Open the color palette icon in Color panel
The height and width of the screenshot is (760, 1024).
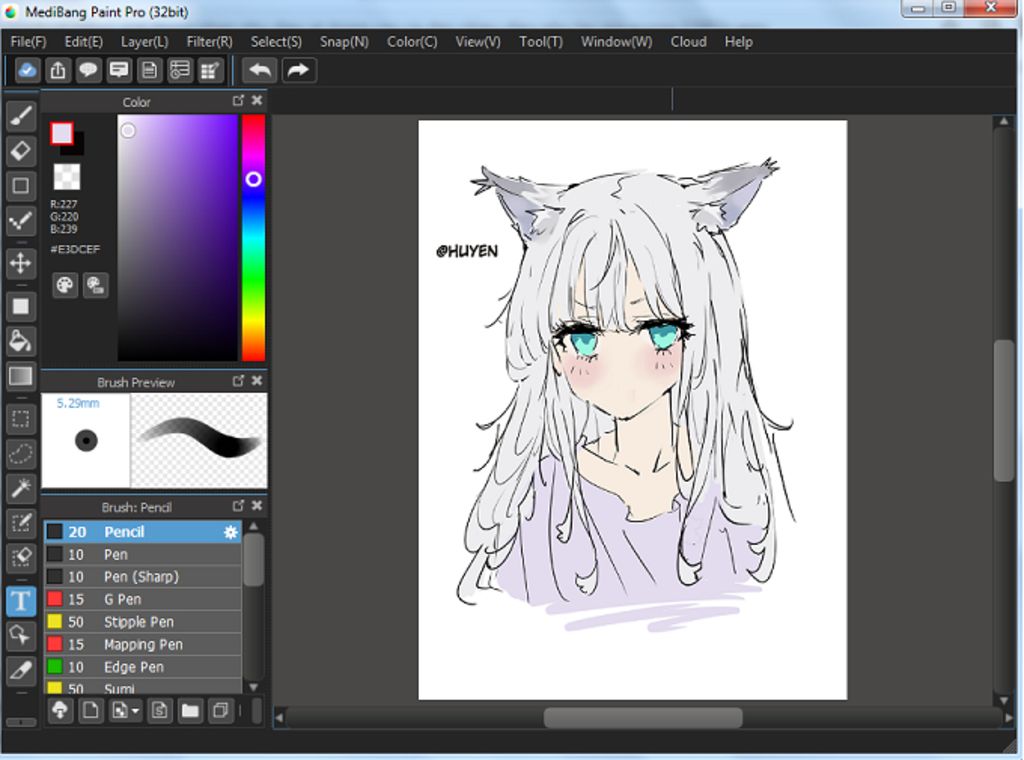pyautogui.click(x=65, y=285)
